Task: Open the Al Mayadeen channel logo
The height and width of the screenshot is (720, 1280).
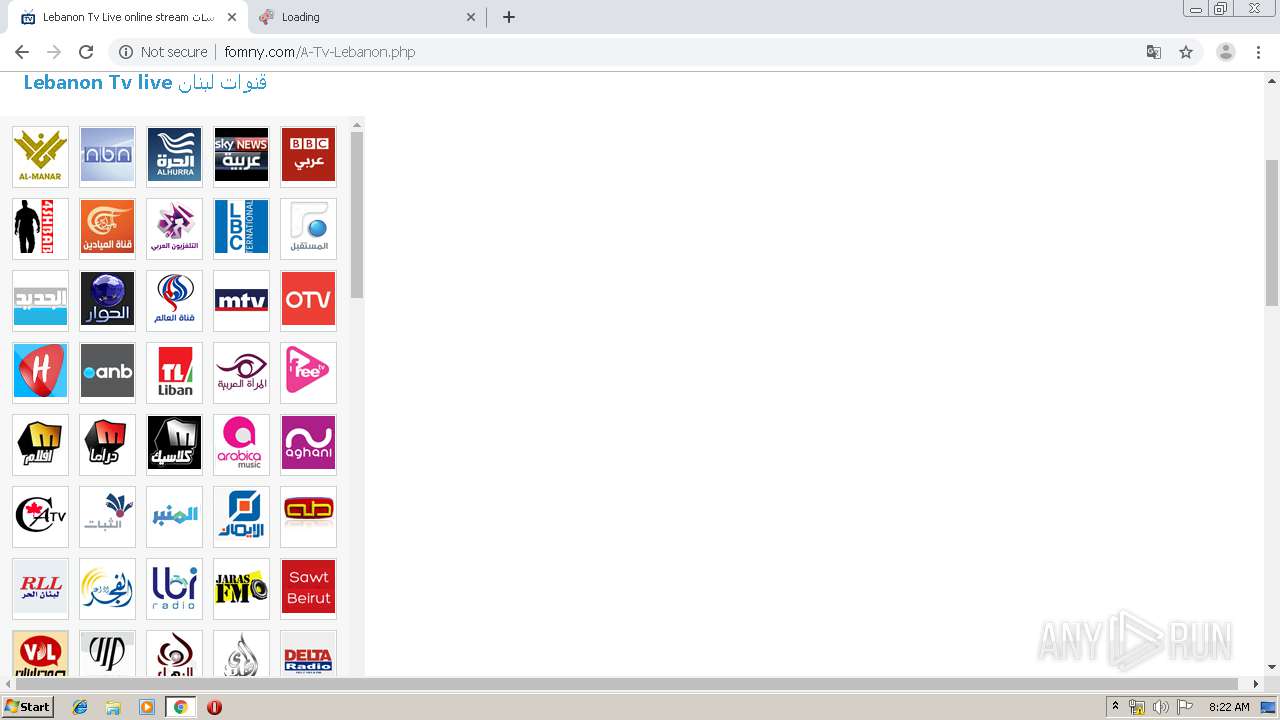Action: [x=108, y=228]
